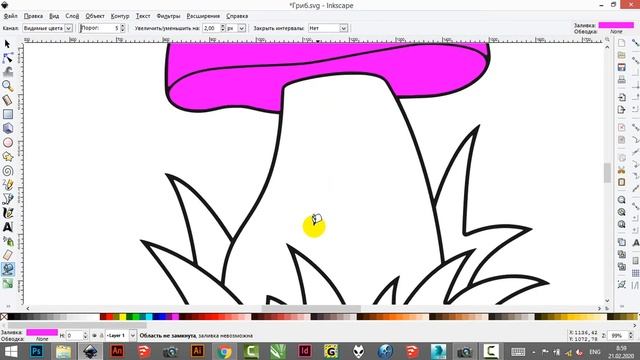
Task: Click Export icon in commands bar
Action: [x=621, y=110]
